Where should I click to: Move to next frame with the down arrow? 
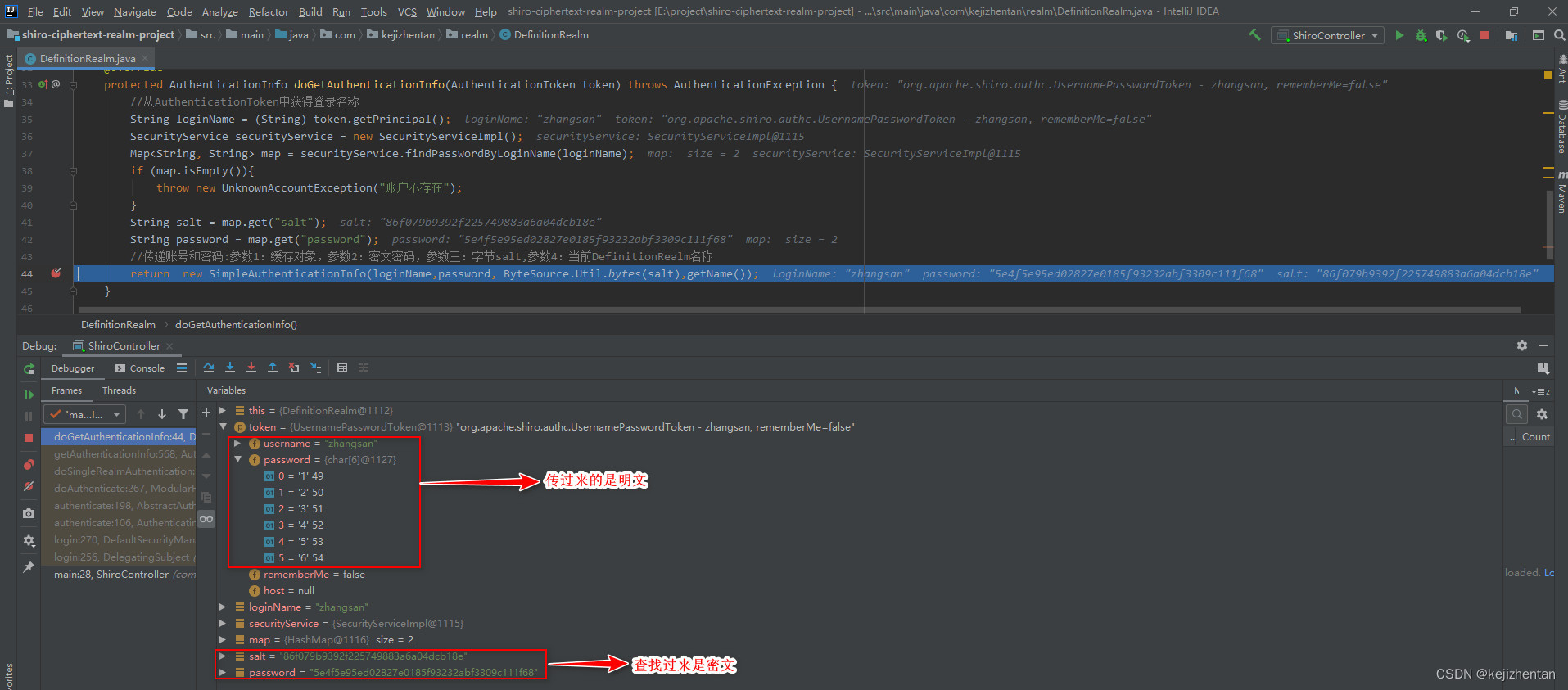(x=162, y=414)
